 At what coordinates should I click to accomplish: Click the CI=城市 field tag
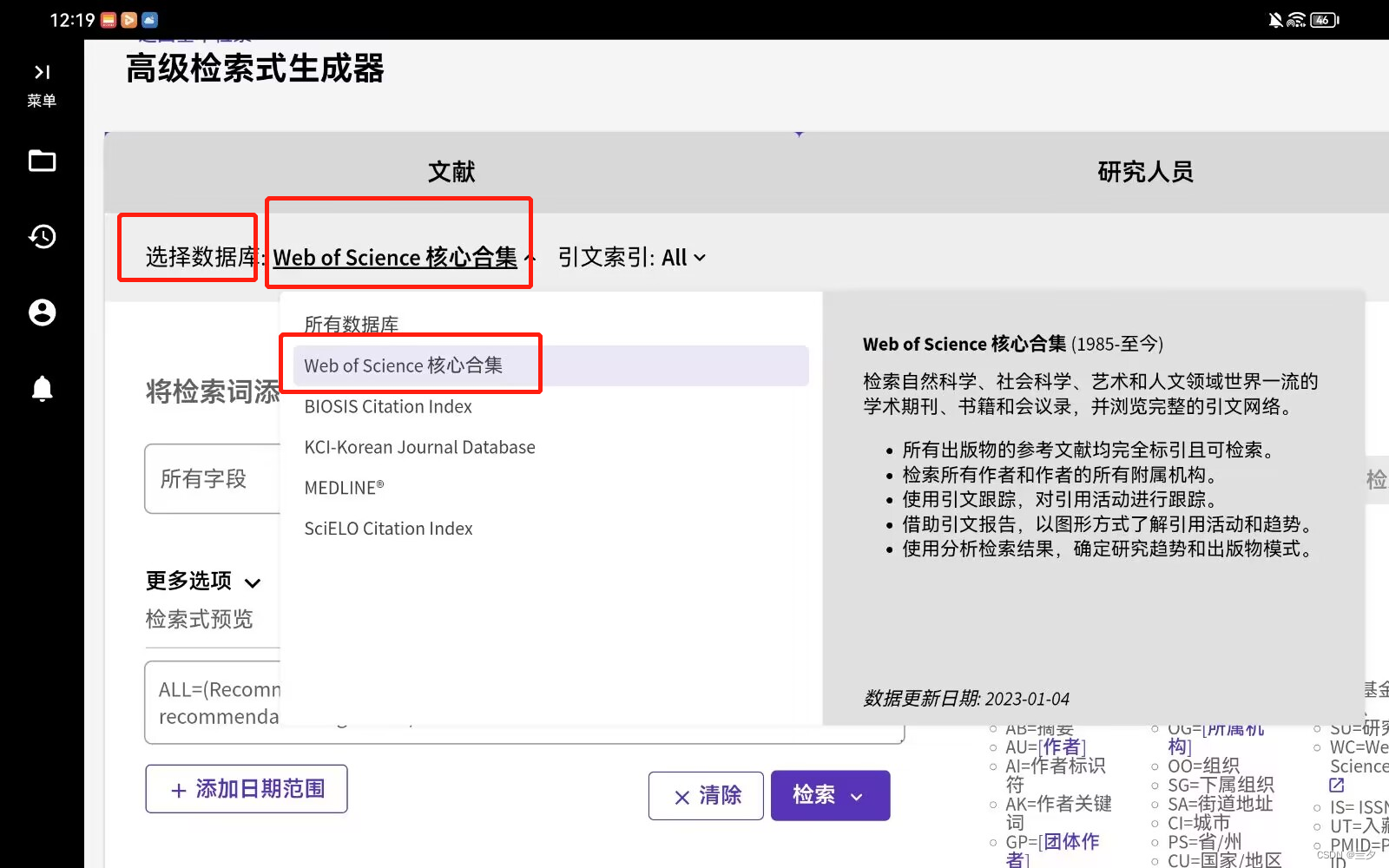(x=1199, y=823)
